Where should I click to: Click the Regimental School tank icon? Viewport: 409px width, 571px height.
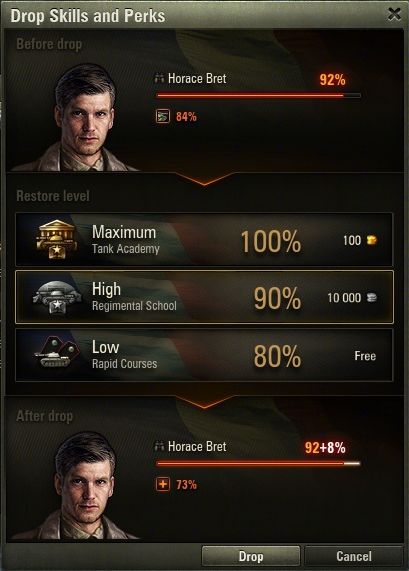coord(57,297)
